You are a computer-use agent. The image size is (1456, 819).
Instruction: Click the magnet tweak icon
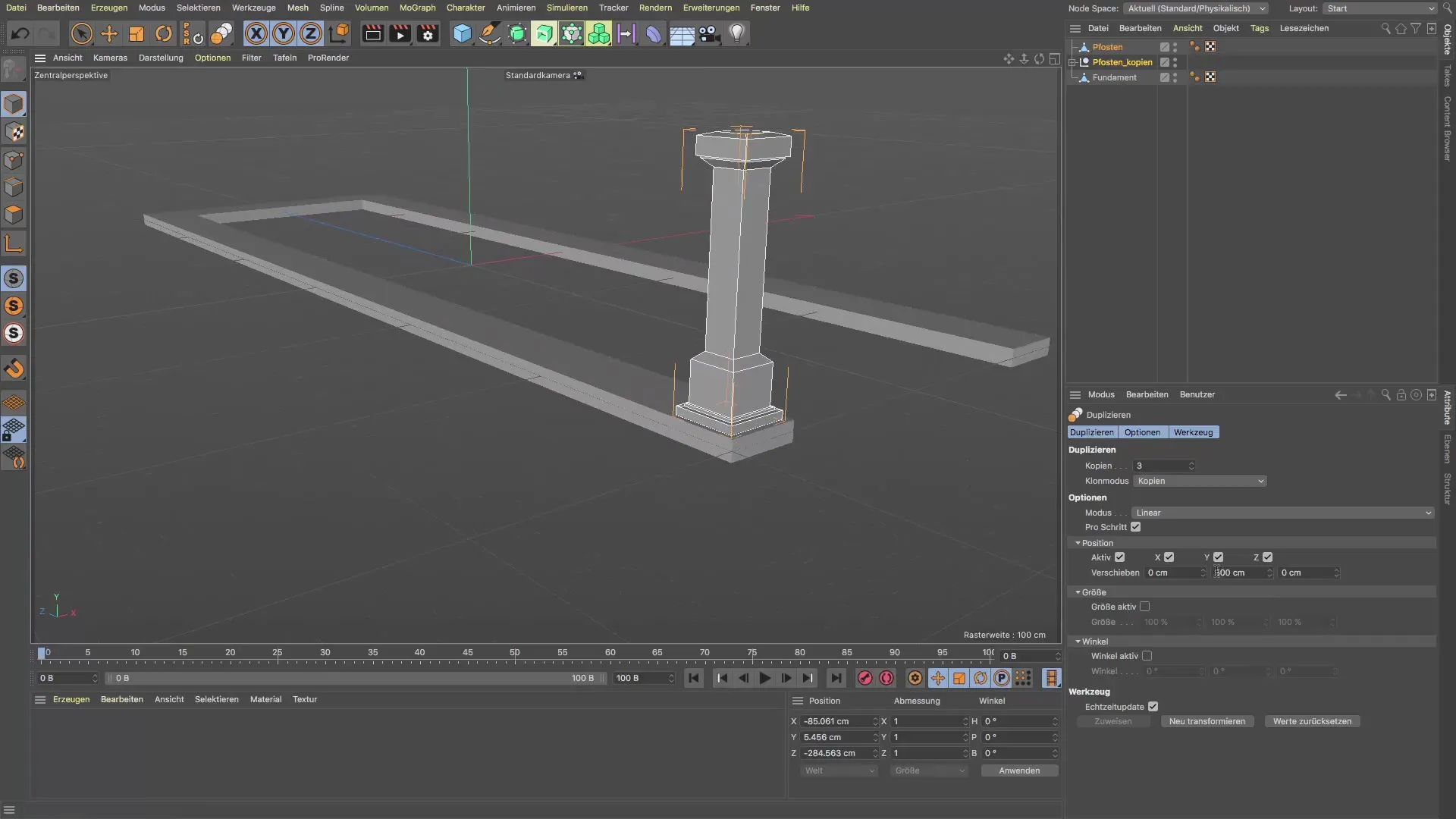pyautogui.click(x=14, y=369)
